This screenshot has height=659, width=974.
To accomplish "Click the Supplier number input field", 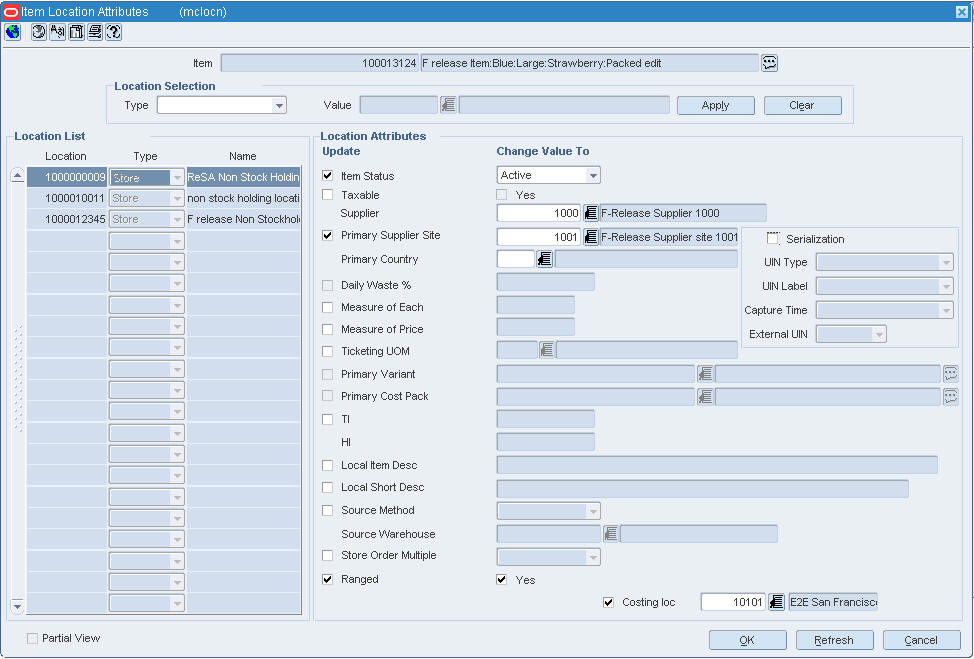I will point(538,213).
